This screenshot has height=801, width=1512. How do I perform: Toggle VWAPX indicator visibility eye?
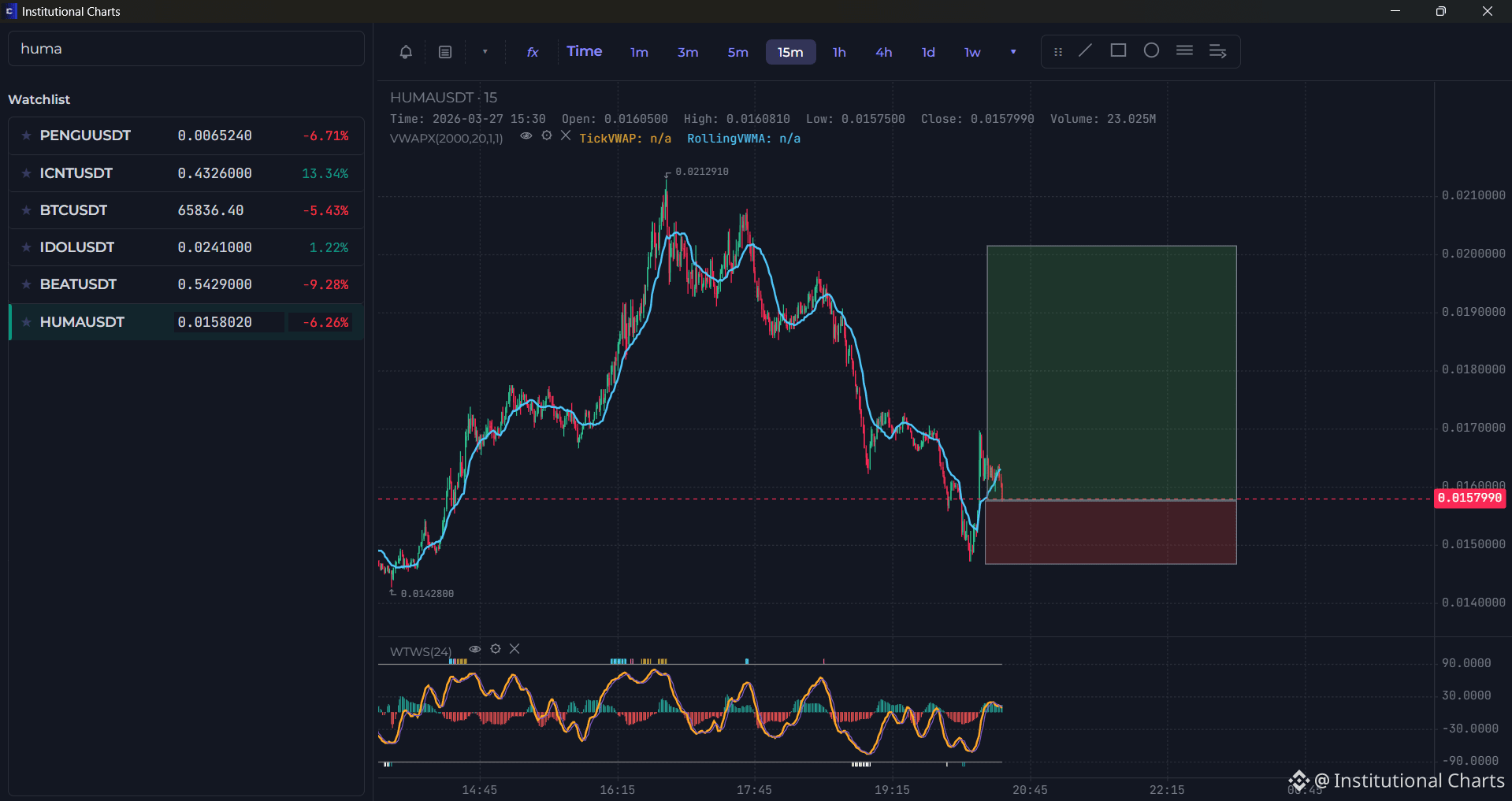pos(526,136)
